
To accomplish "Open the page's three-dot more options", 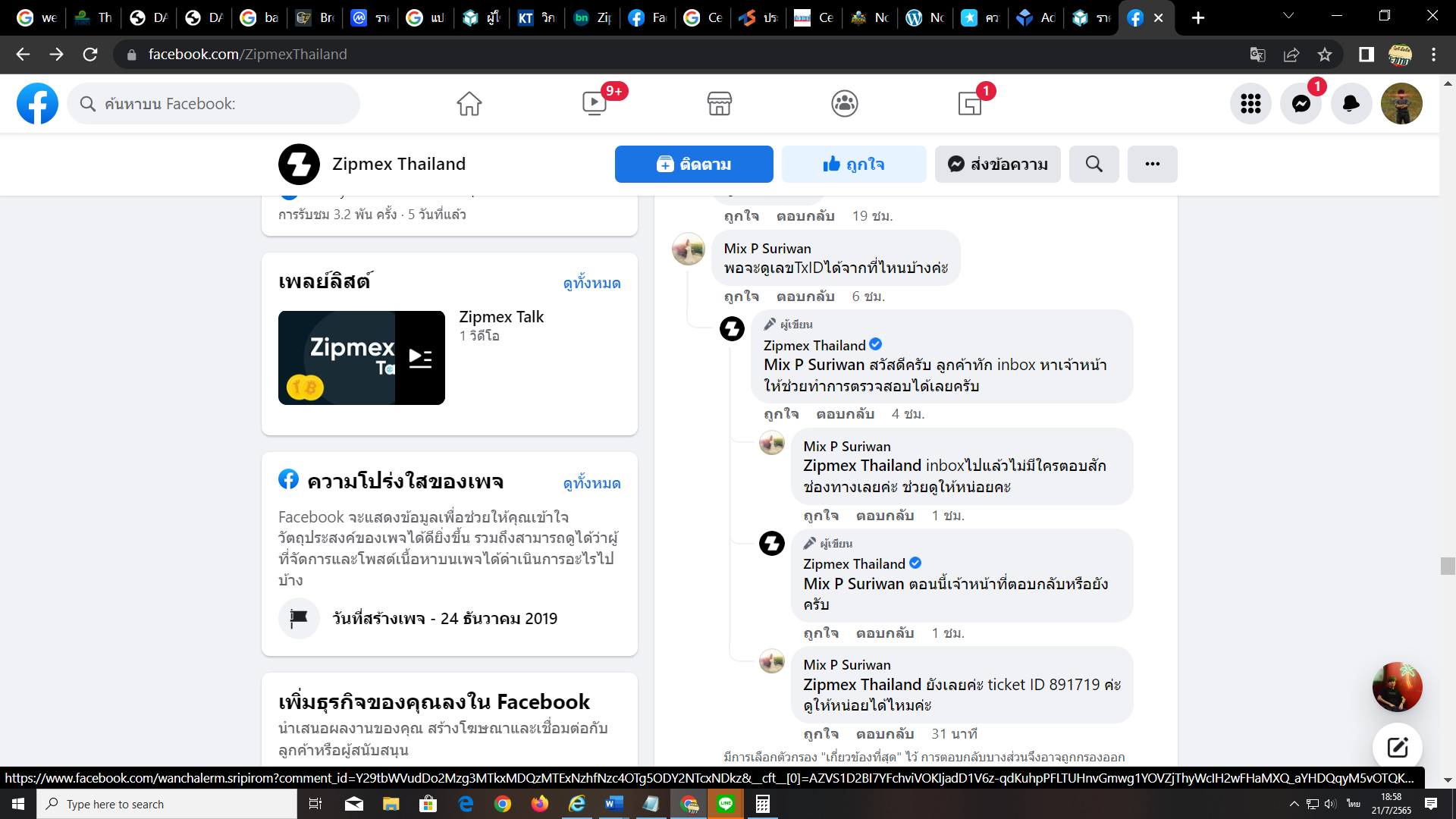I will [1153, 164].
